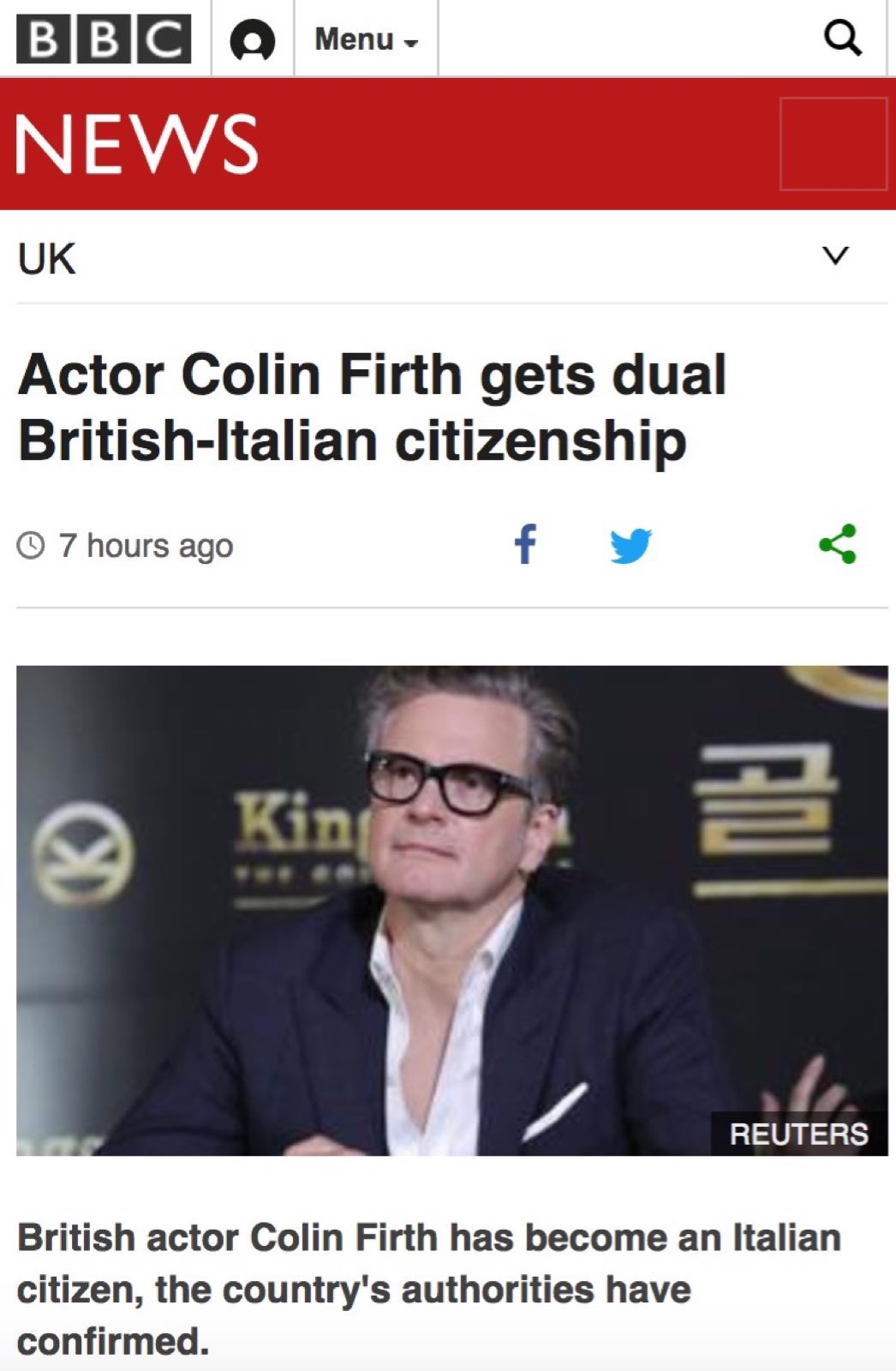Click the NEWS banner title
The height and width of the screenshot is (1371, 896).
(136, 144)
